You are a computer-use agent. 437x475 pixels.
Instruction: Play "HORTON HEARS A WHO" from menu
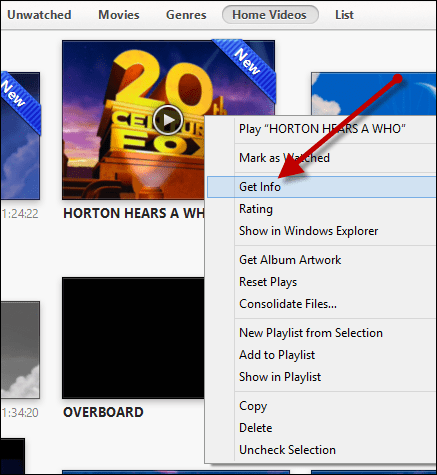[x=322, y=129]
